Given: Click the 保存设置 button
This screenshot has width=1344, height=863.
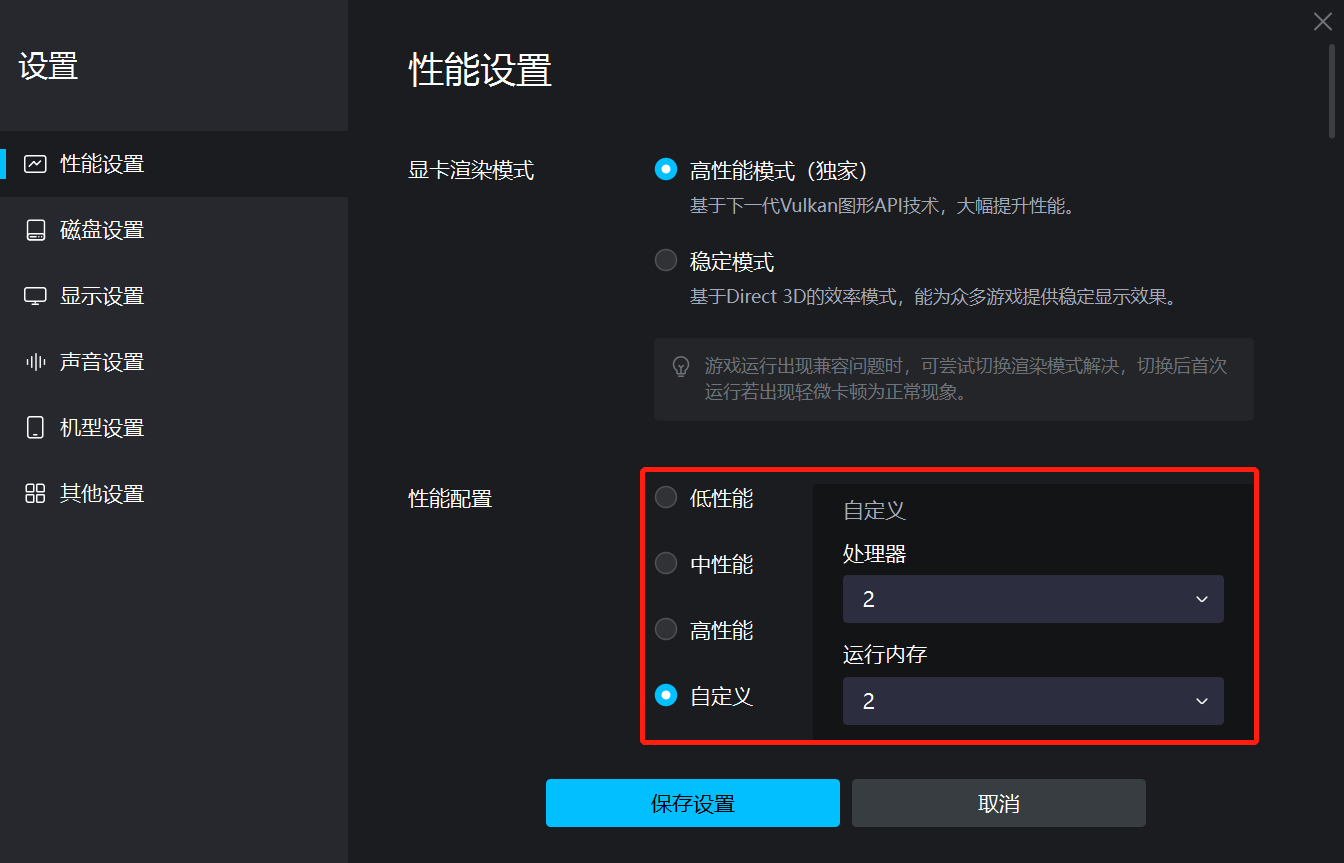Looking at the screenshot, I should coord(692,802).
